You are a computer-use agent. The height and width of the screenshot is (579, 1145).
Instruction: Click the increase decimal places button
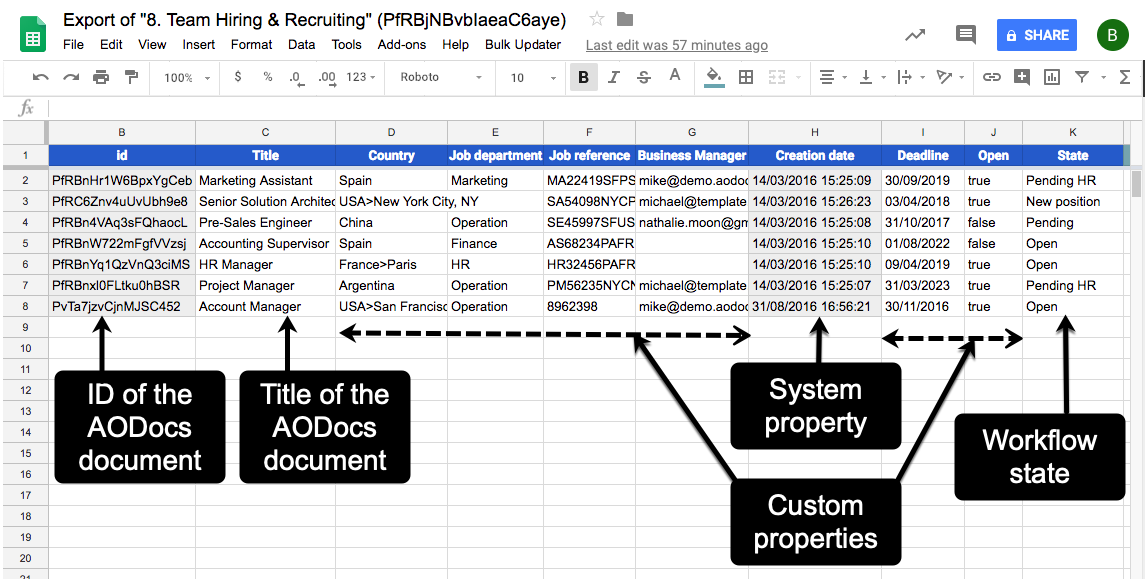pyautogui.click(x=327, y=77)
